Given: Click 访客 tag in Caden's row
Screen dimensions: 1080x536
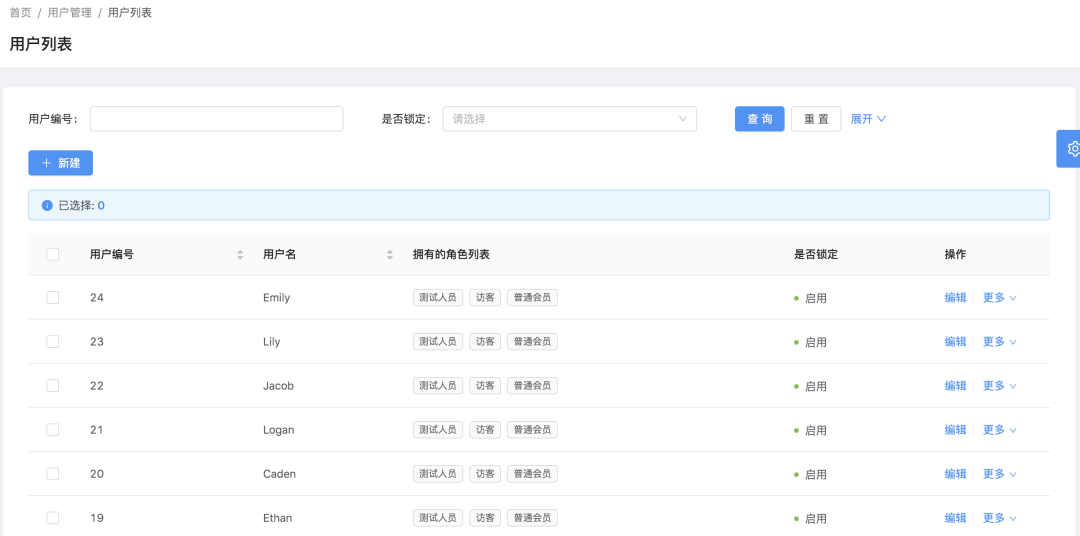Looking at the screenshot, I should point(485,474).
